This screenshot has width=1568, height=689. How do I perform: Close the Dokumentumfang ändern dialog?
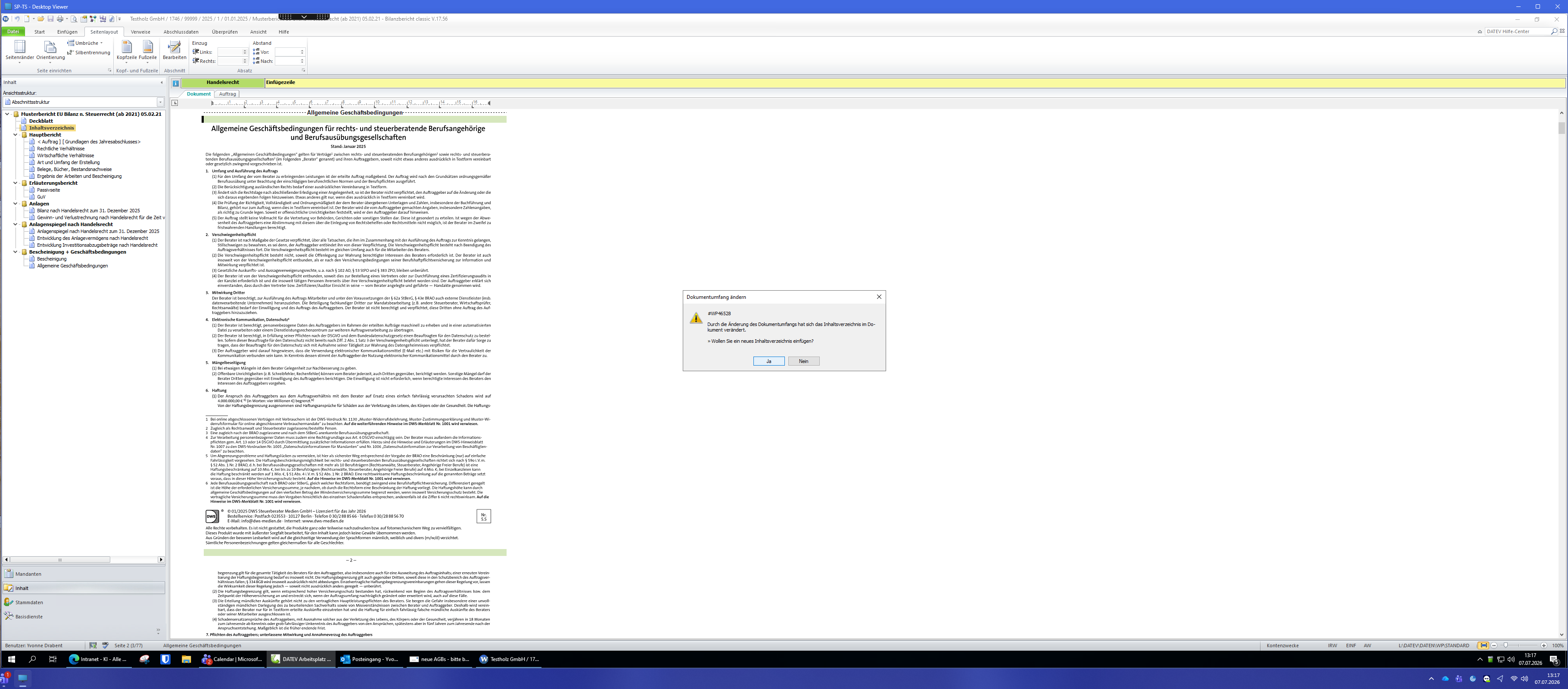point(878,297)
